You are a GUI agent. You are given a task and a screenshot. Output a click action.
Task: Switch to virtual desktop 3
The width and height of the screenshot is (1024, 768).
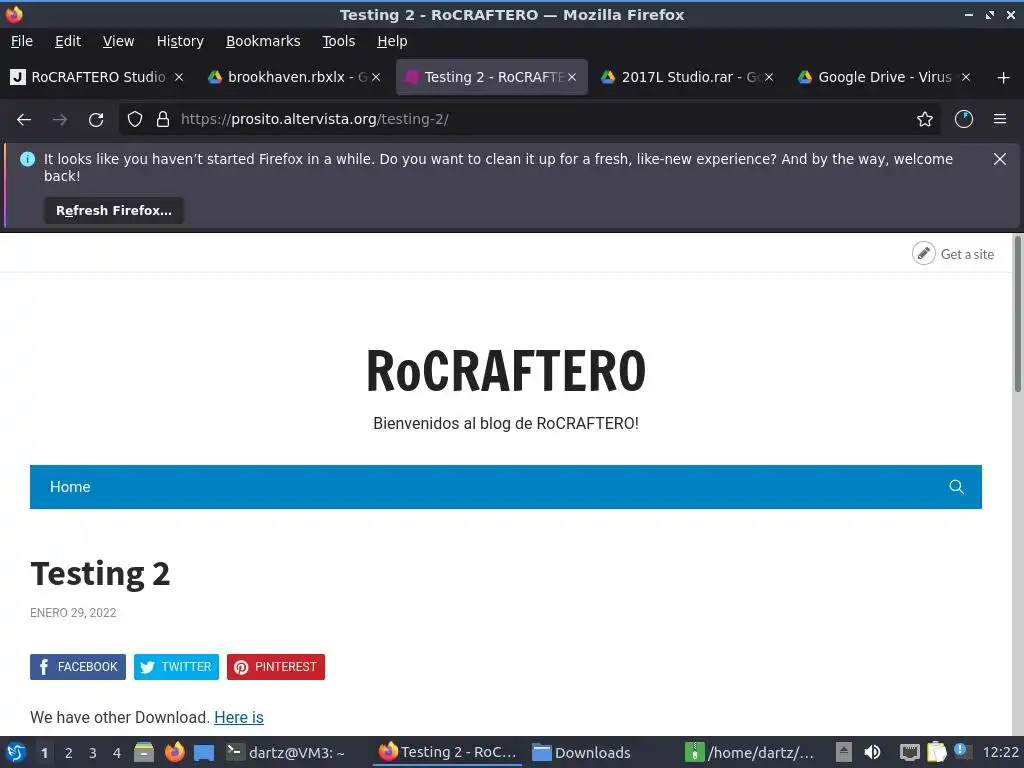pyautogui.click(x=93, y=753)
